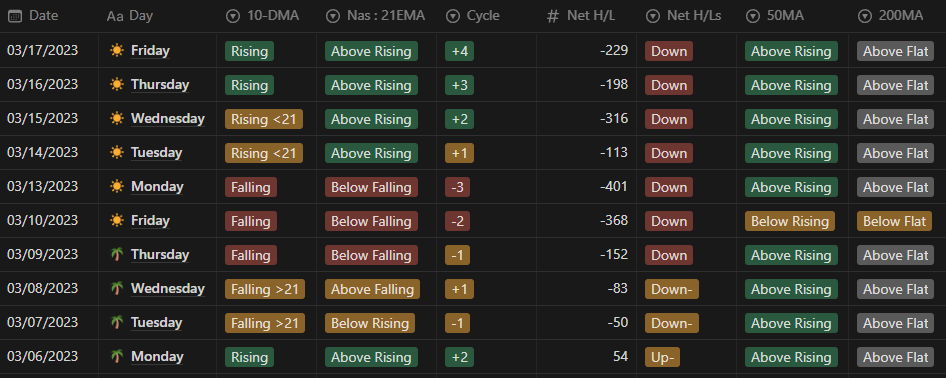Image resolution: width=946 pixels, height=378 pixels.
Task: Click the sun icon on the 03/14/2023 Tuesday row
Action: [x=117, y=153]
